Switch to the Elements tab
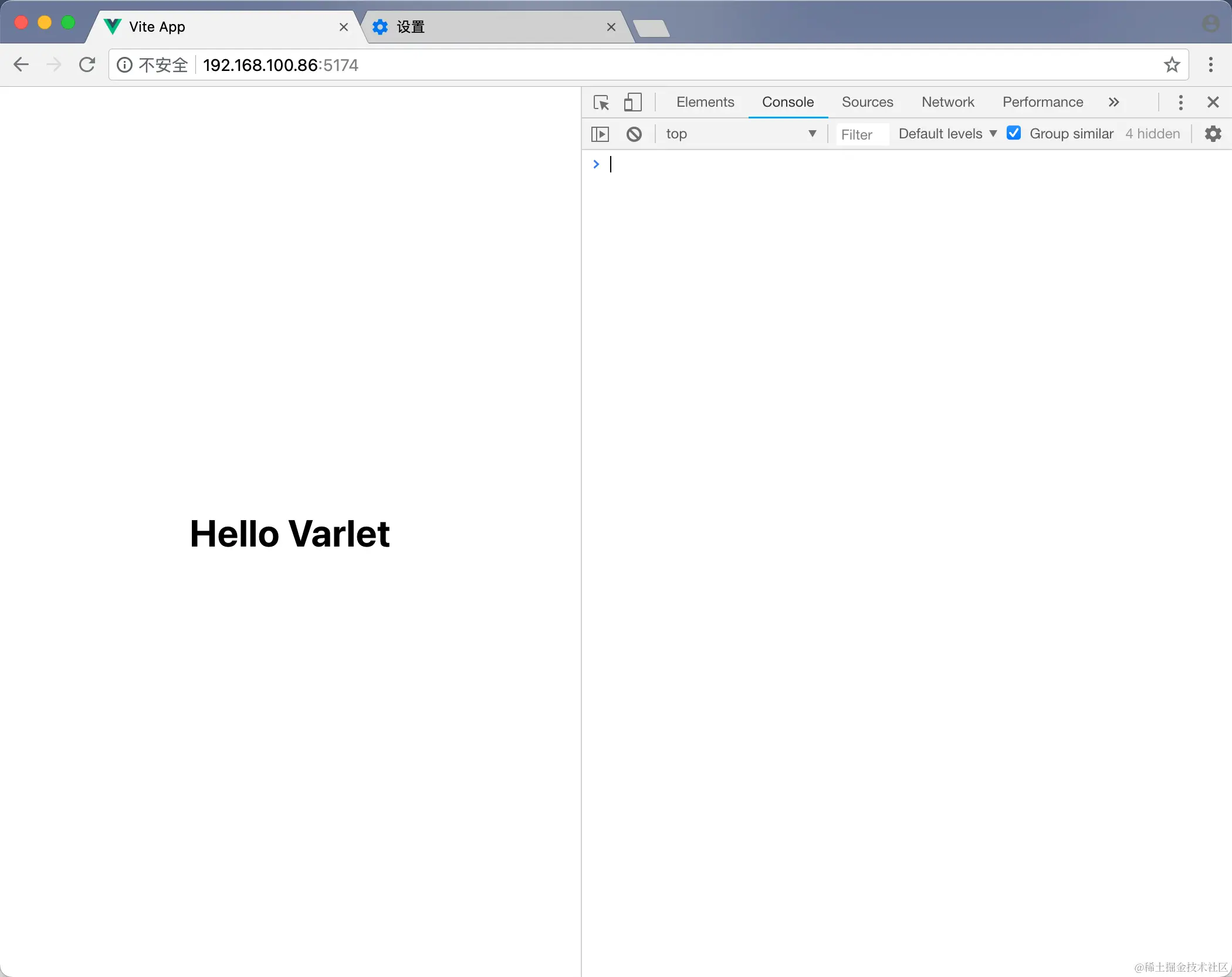This screenshot has height=977, width=1232. (x=705, y=103)
